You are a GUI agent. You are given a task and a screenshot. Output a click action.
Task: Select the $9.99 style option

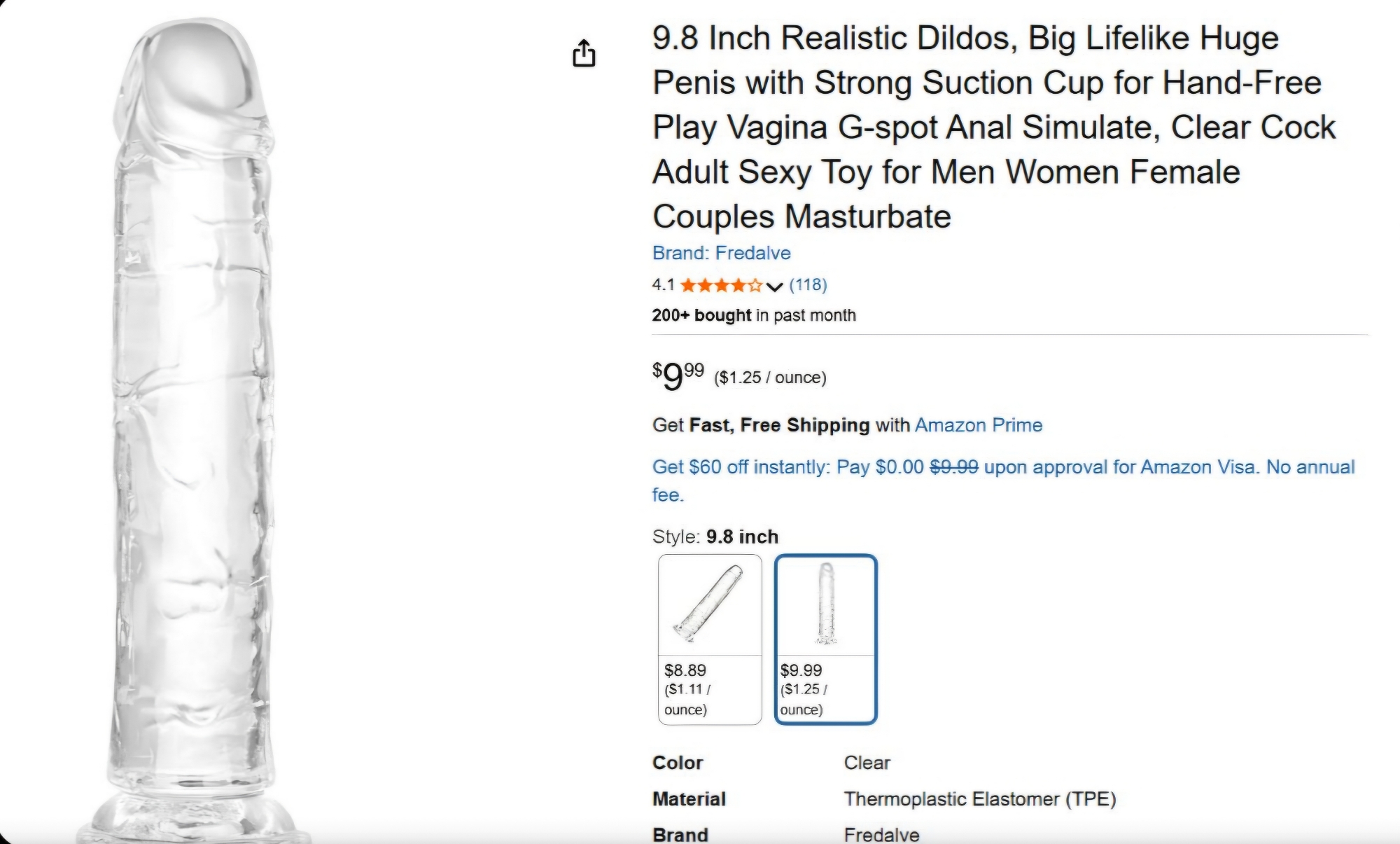coord(826,639)
